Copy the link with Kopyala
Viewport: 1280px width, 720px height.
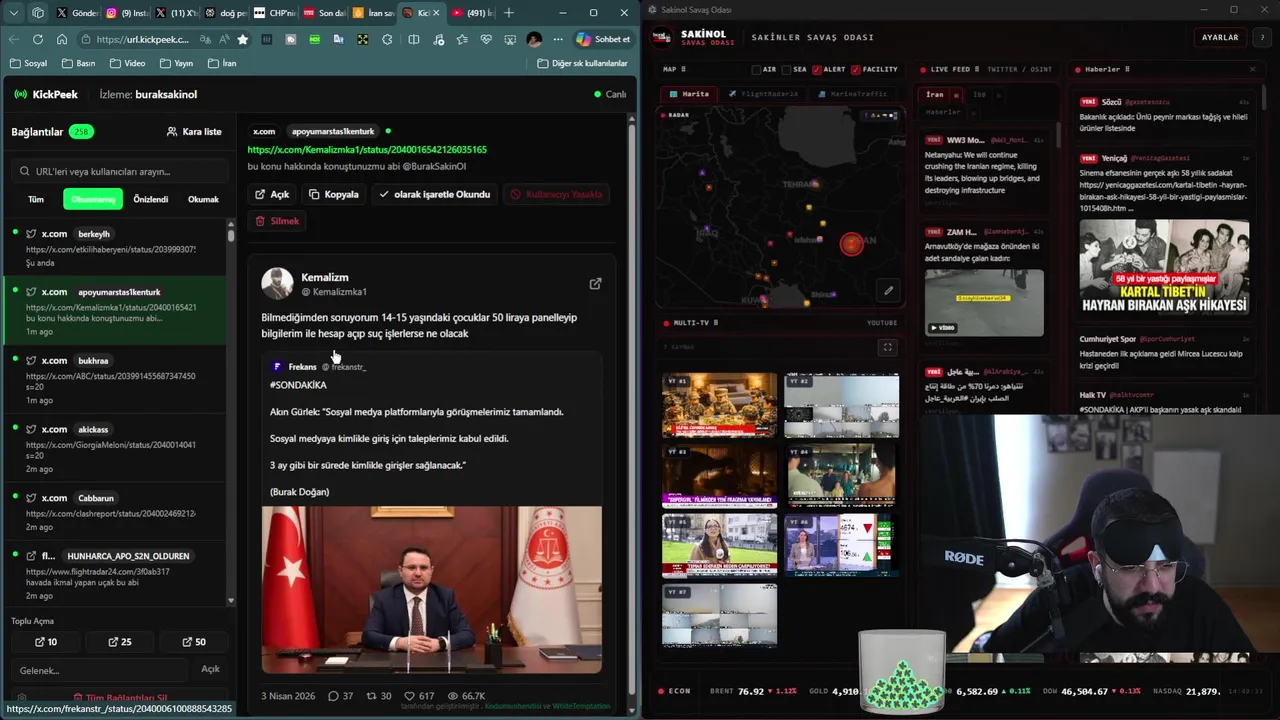pyautogui.click(x=334, y=194)
